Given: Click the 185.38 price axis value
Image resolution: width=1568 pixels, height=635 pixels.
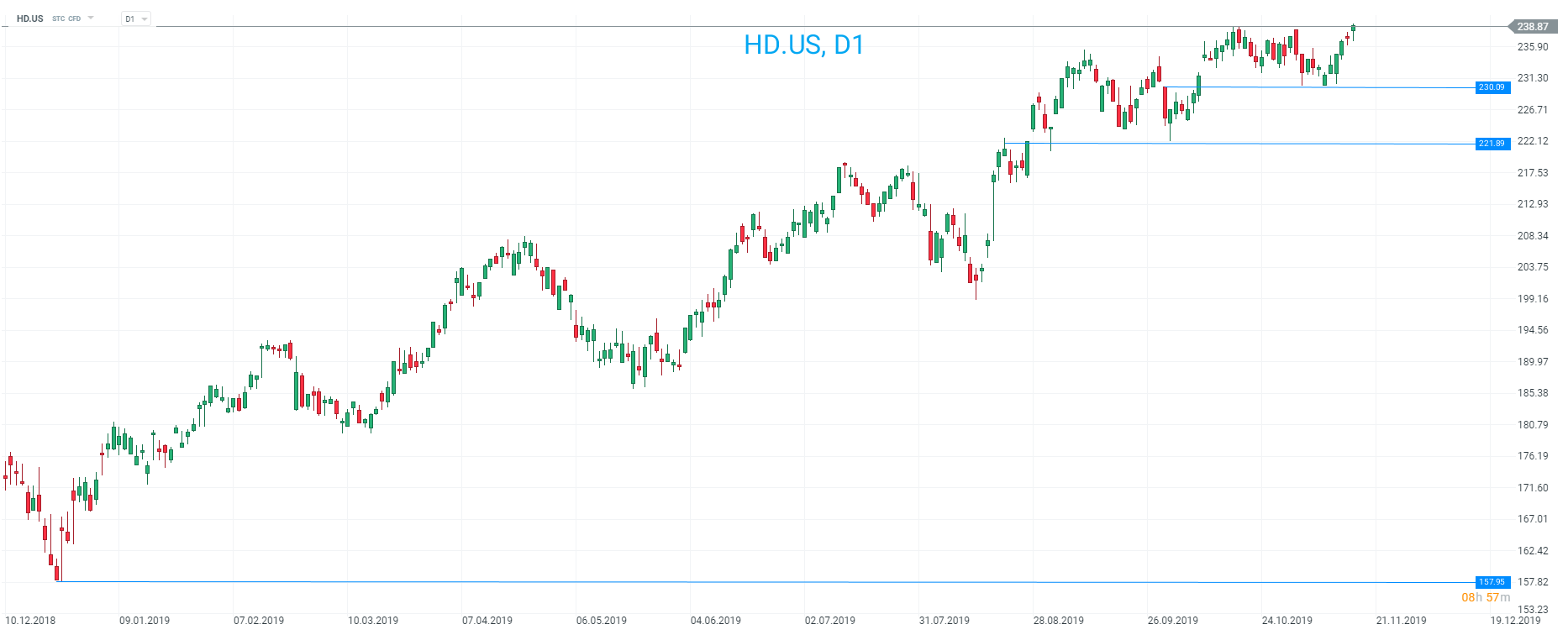Looking at the screenshot, I should [x=1533, y=393].
